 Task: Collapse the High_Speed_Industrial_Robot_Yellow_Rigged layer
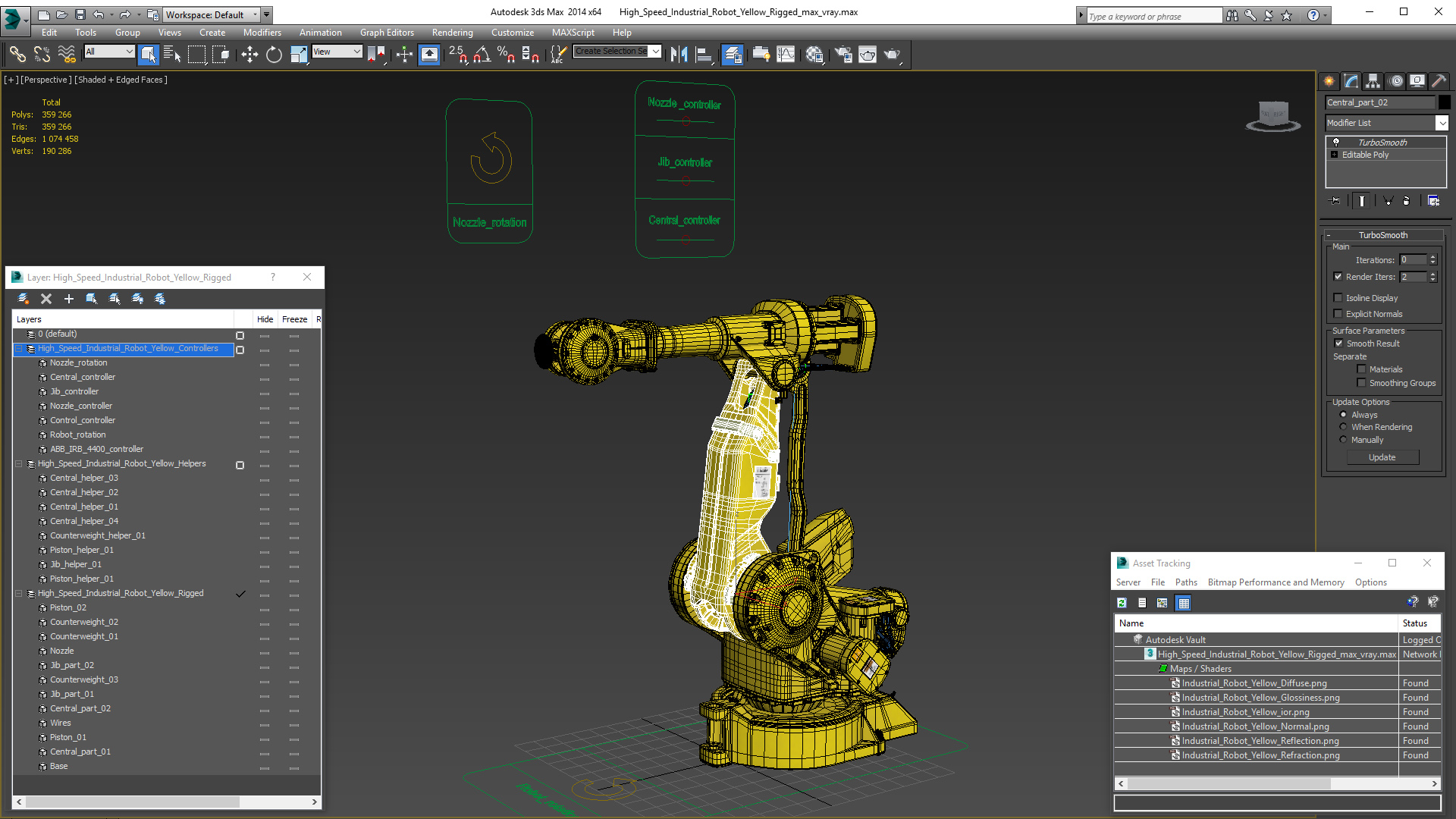(19, 594)
